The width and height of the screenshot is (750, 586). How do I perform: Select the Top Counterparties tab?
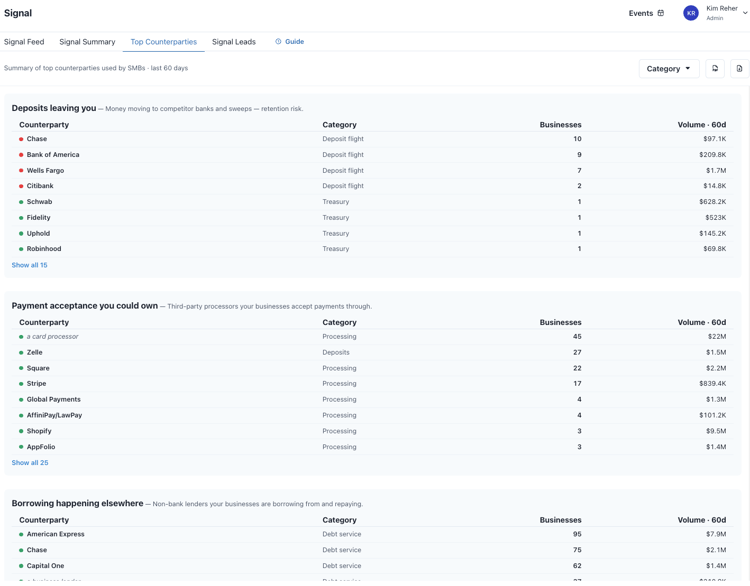(164, 42)
